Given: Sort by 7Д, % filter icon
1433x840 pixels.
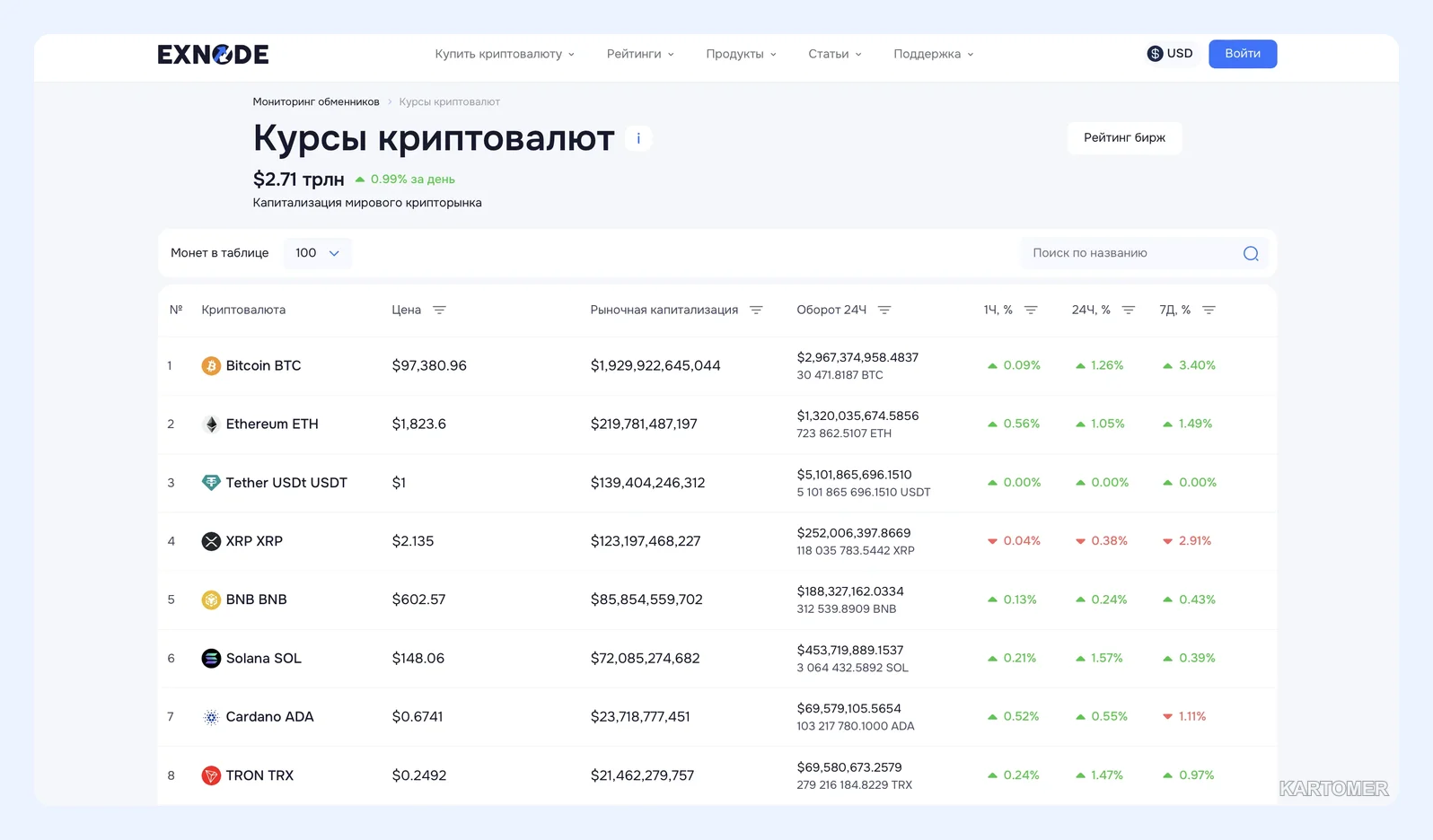Looking at the screenshot, I should [1209, 311].
